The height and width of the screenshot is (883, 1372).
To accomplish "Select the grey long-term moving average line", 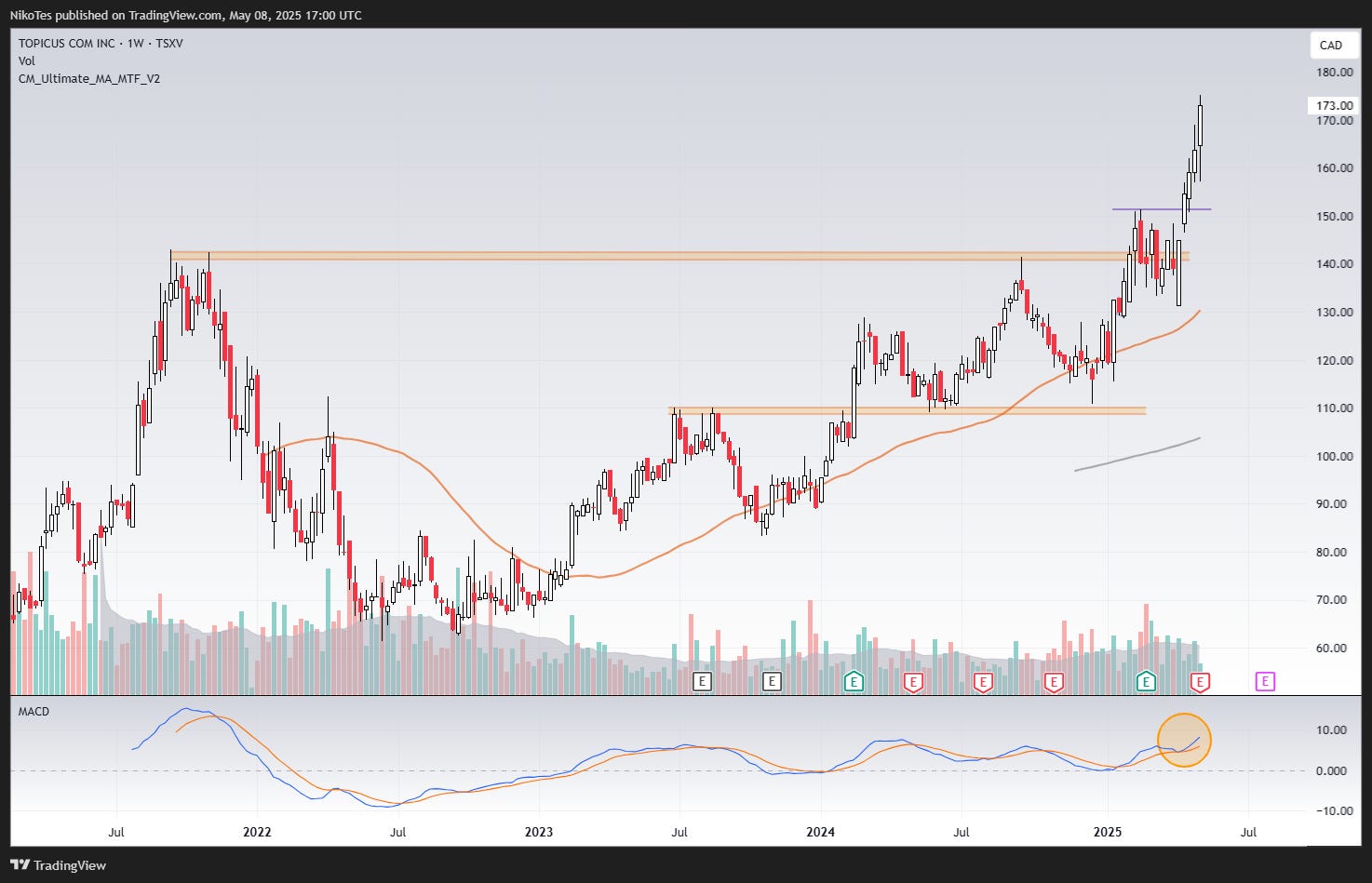I will pyautogui.click(x=1137, y=454).
